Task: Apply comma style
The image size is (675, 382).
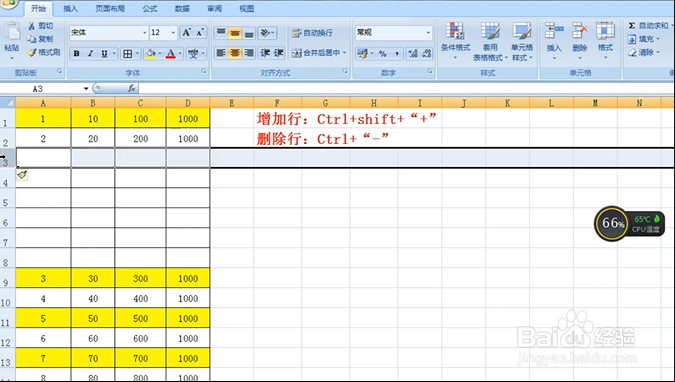Action: [396, 53]
